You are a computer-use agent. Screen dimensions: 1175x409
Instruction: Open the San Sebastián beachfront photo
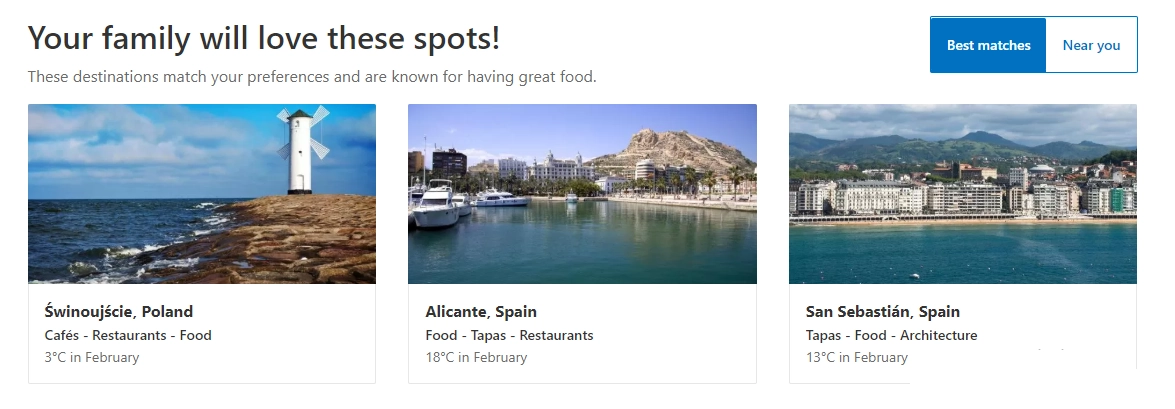962,194
